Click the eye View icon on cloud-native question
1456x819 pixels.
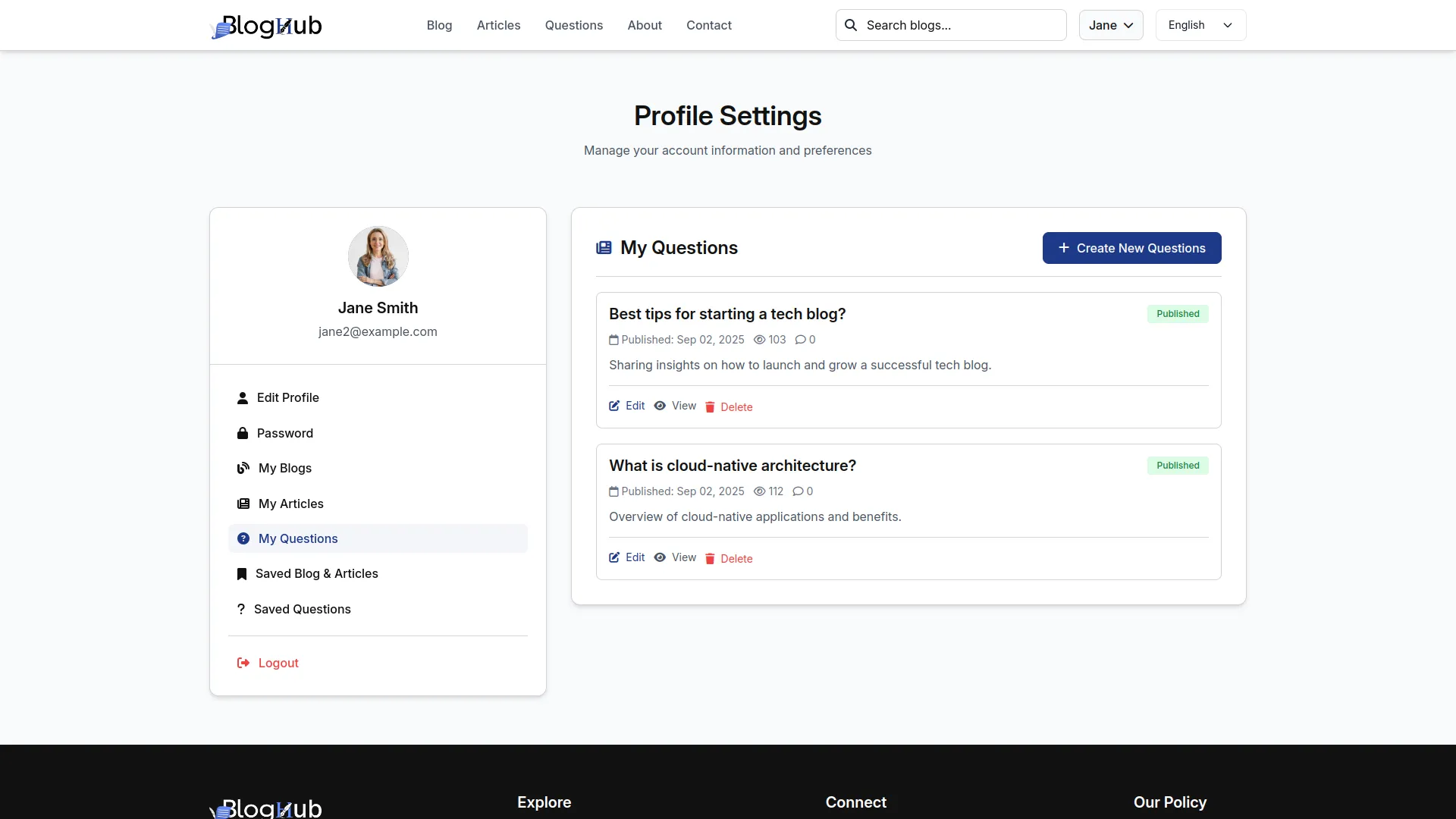[660, 557]
